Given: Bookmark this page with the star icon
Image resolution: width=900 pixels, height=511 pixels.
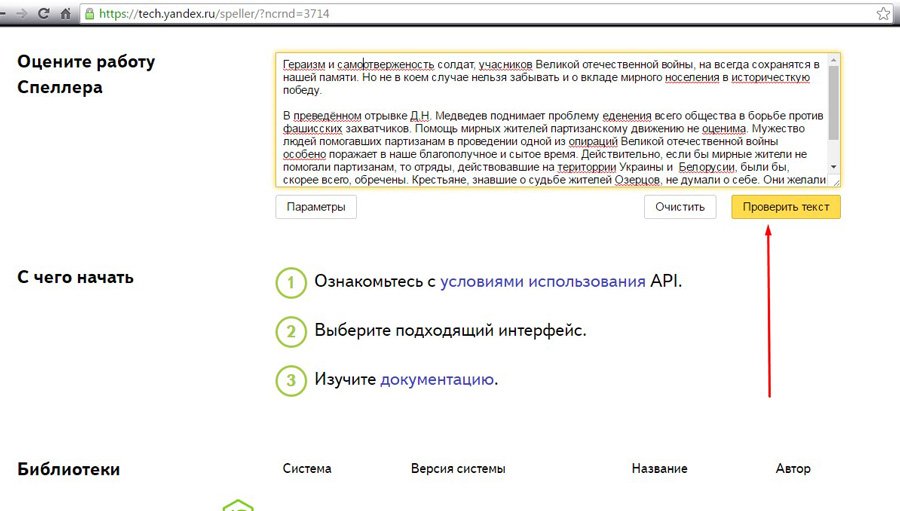Looking at the screenshot, I should [x=883, y=14].
